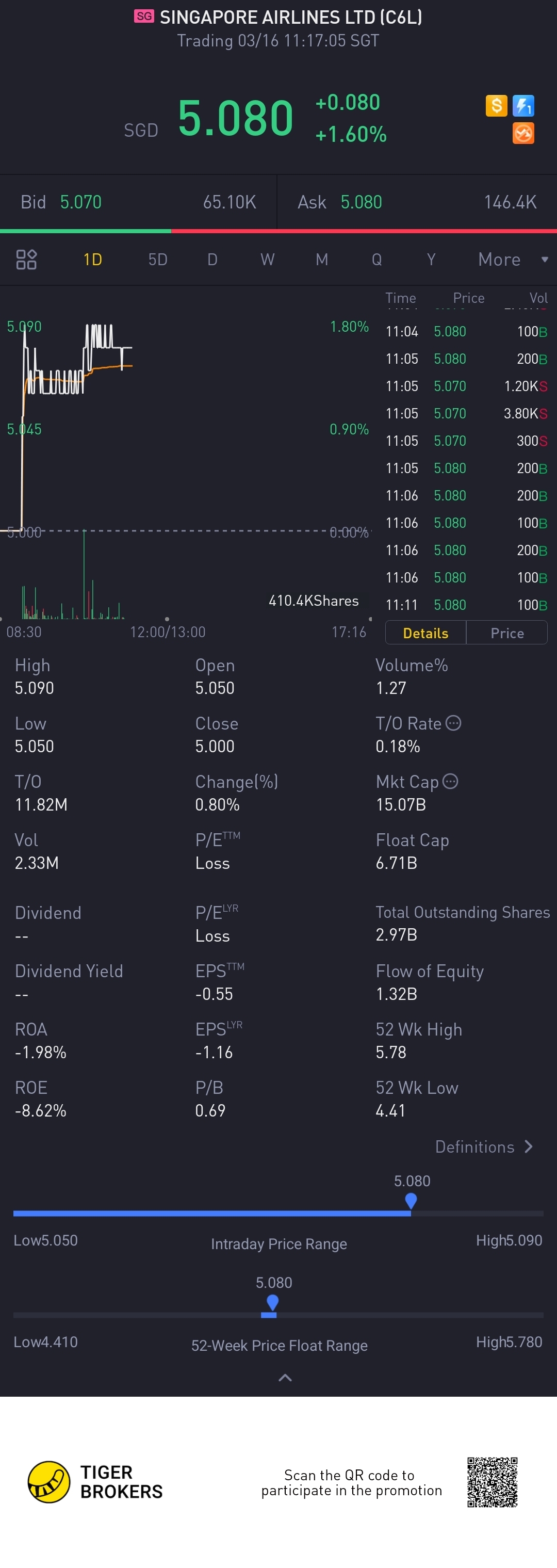Screen dimensions: 557x1568
Task: Tap the 11:04 trade row
Action: pos(466,331)
